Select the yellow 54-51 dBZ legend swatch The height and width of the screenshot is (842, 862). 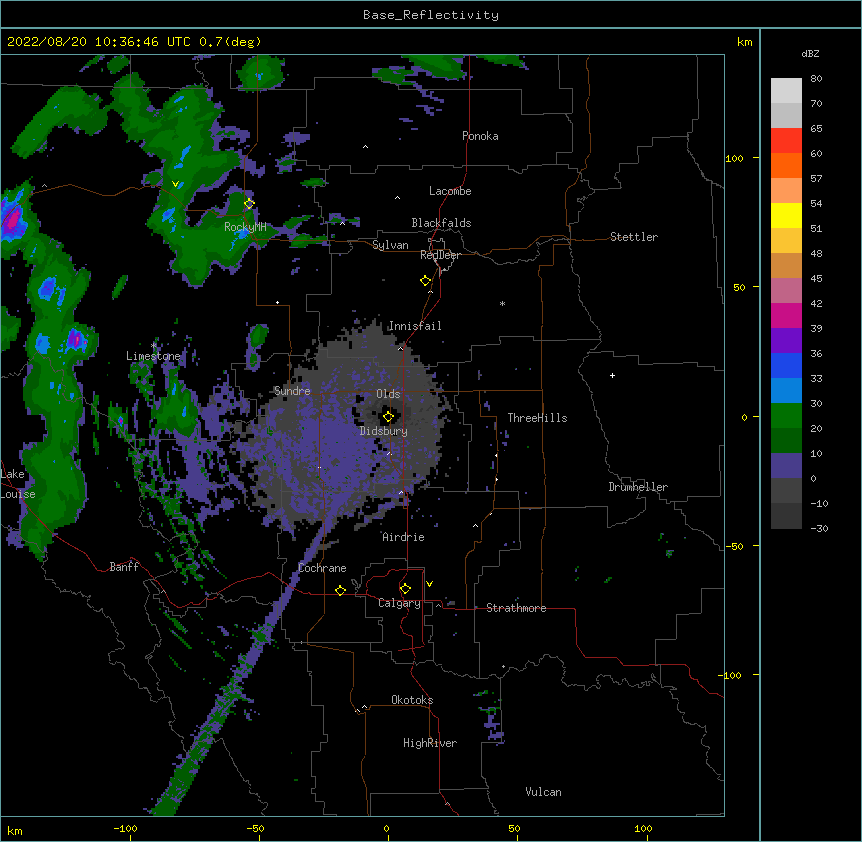click(x=786, y=215)
